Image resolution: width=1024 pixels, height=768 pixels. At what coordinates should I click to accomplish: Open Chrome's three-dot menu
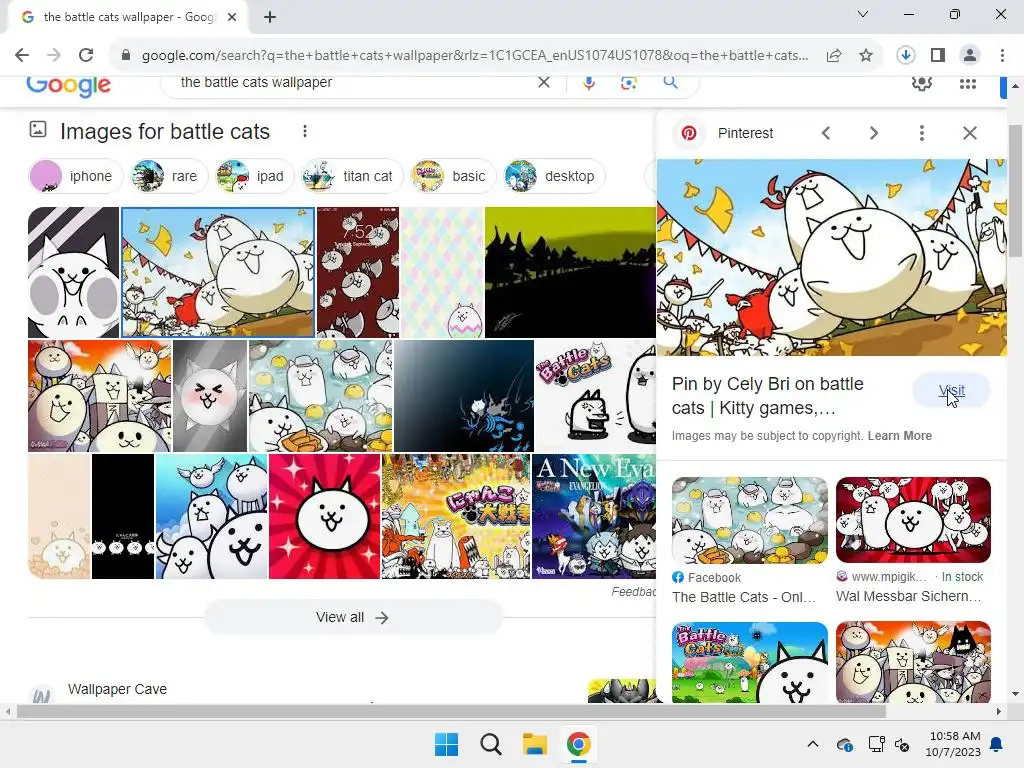[1002, 56]
